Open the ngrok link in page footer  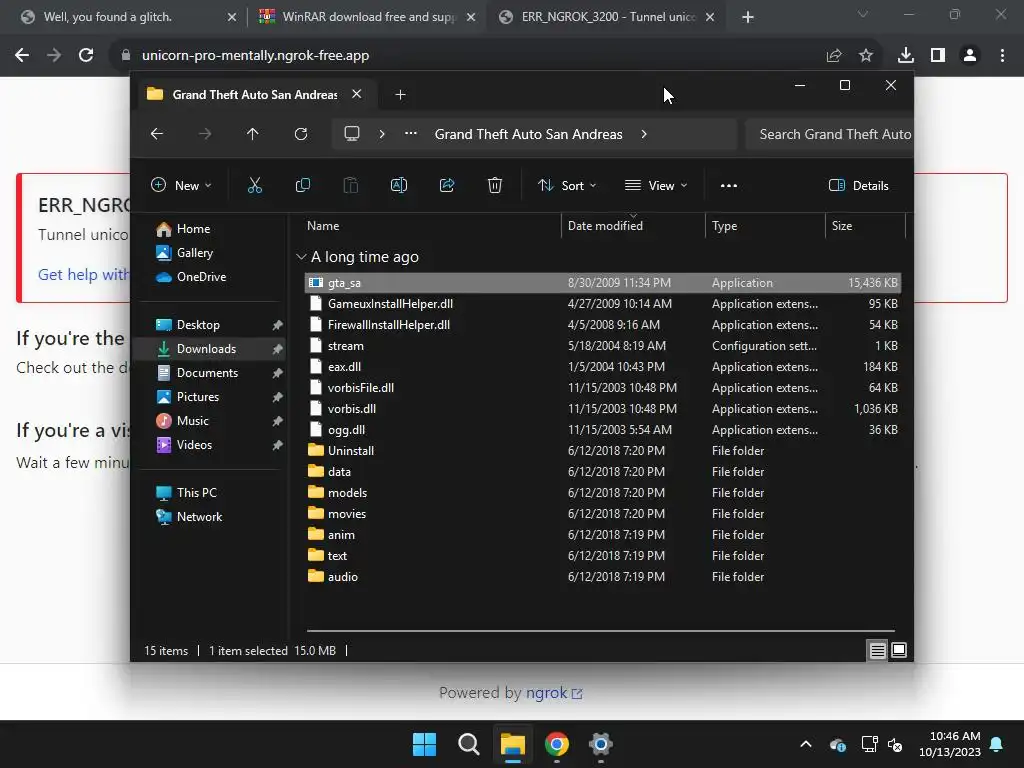553,693
